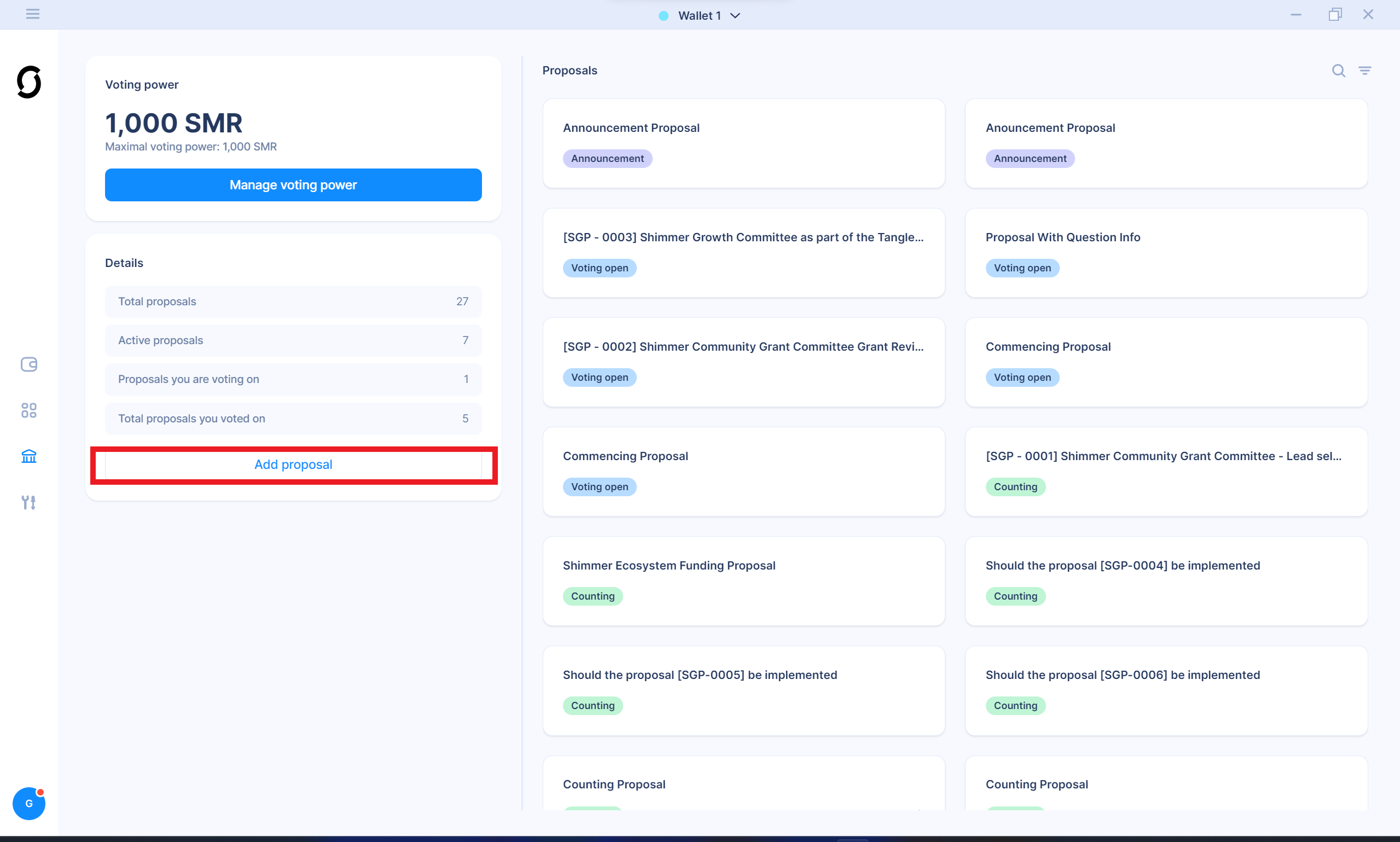The width and height of the screenshot is (1400, 842).
Task: Open Proposal With Question Info card
Action: (x=1166, y=252)
